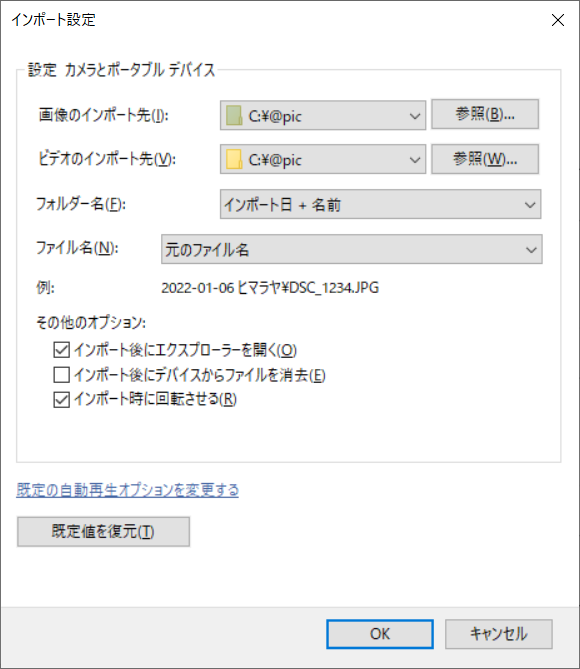Click the C:¥@pic text in image destination
Viewport: 580px width, 669px height.
(x=275, y=116)
